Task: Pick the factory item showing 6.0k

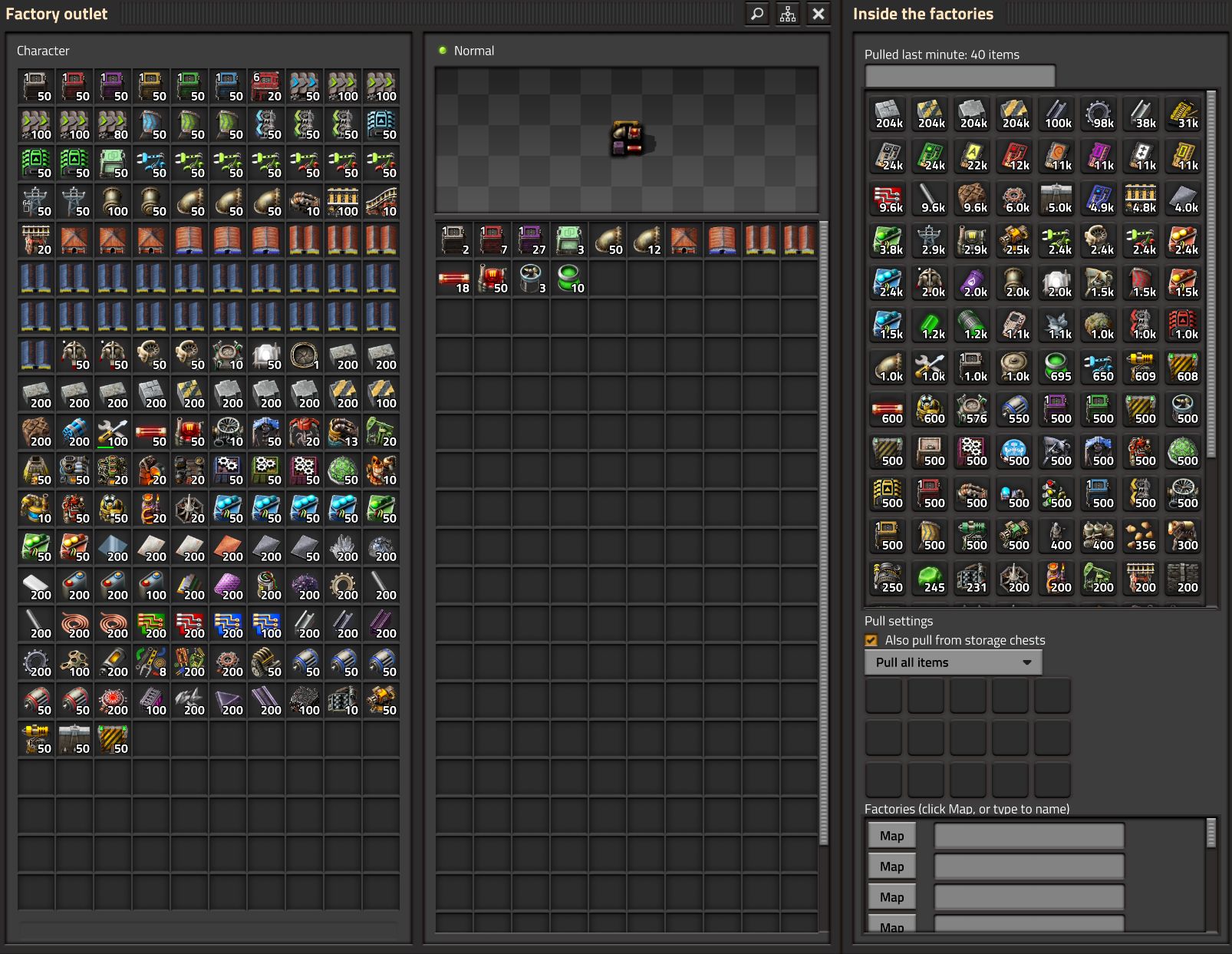Action: [1014, 198]
